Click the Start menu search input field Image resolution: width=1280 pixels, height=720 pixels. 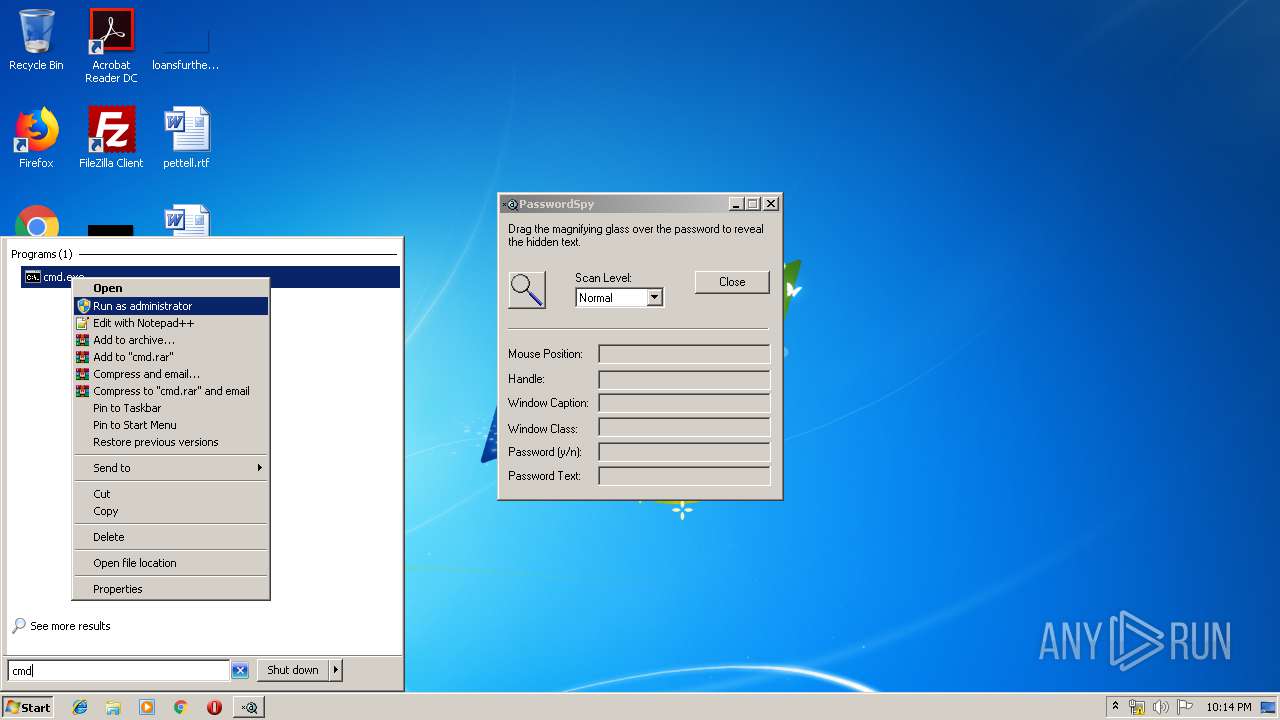point(119,671)
